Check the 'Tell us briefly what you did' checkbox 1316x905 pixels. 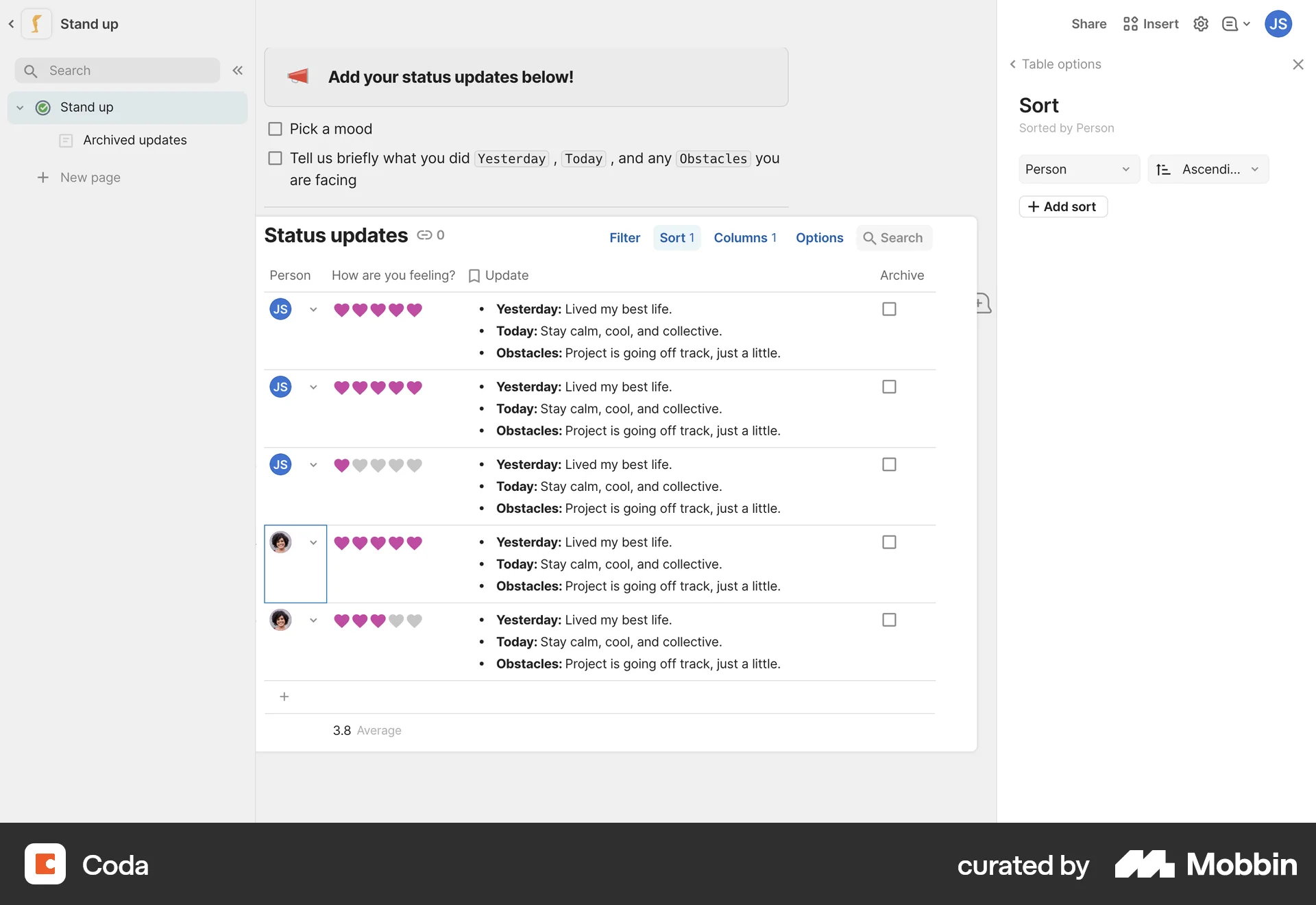[x=275, y=158]
